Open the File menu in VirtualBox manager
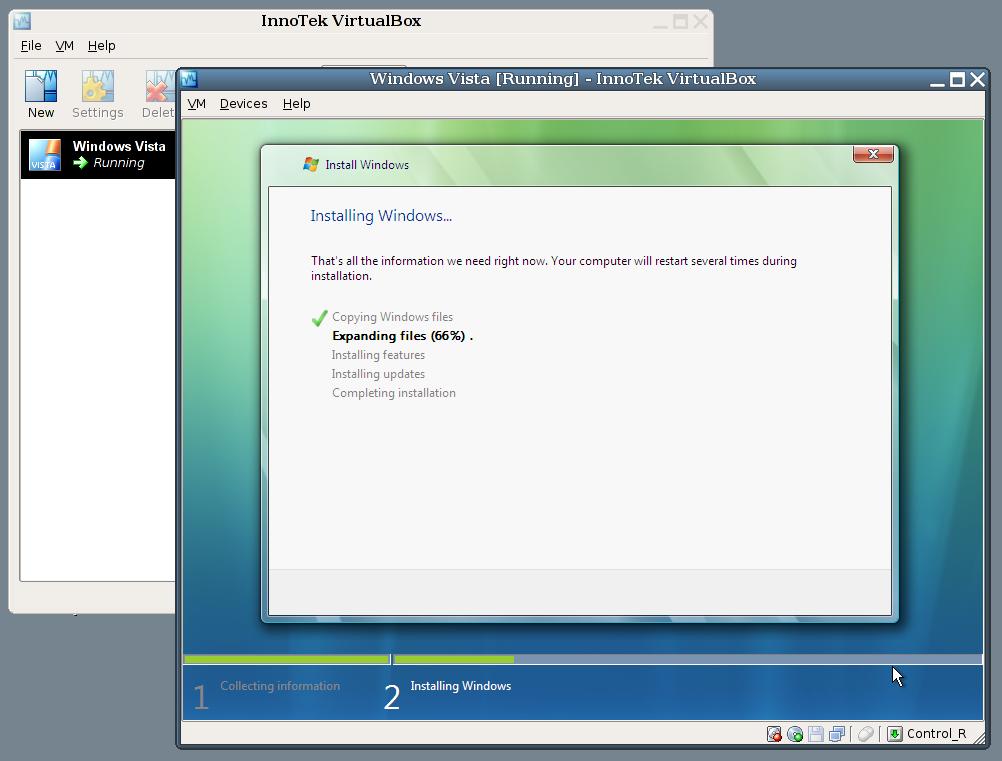 pos(31,45)
